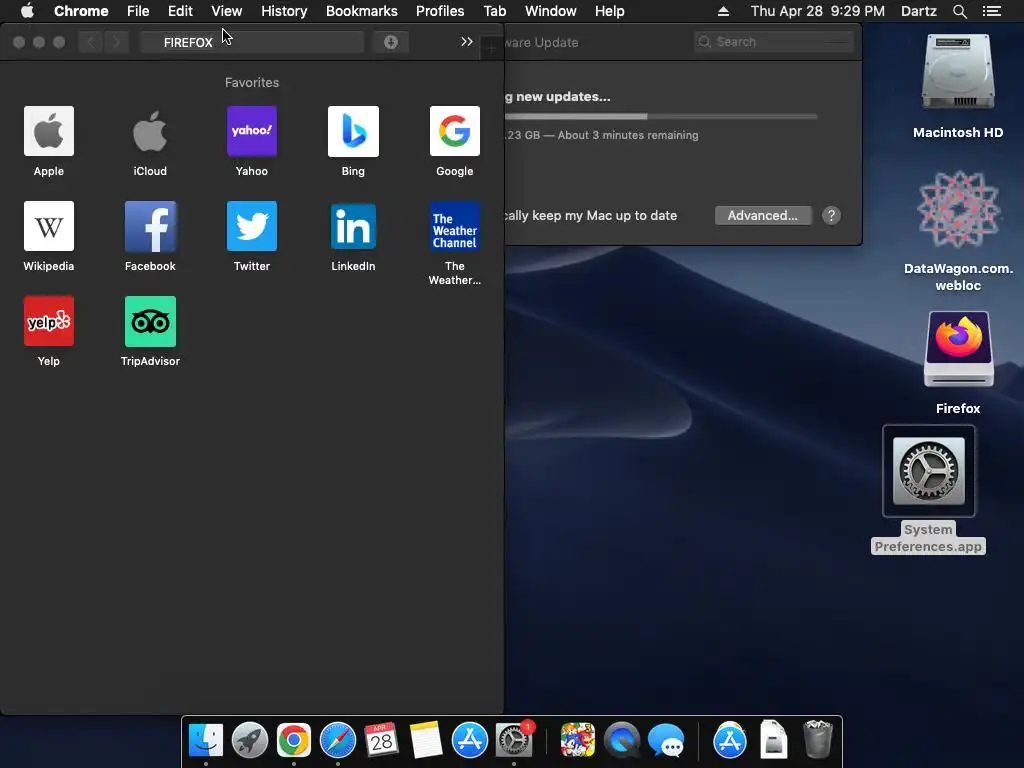Click the Advanced... button in Software Update
The height and width of the screenshot is (768, 1024).
[x=763, y=216]
